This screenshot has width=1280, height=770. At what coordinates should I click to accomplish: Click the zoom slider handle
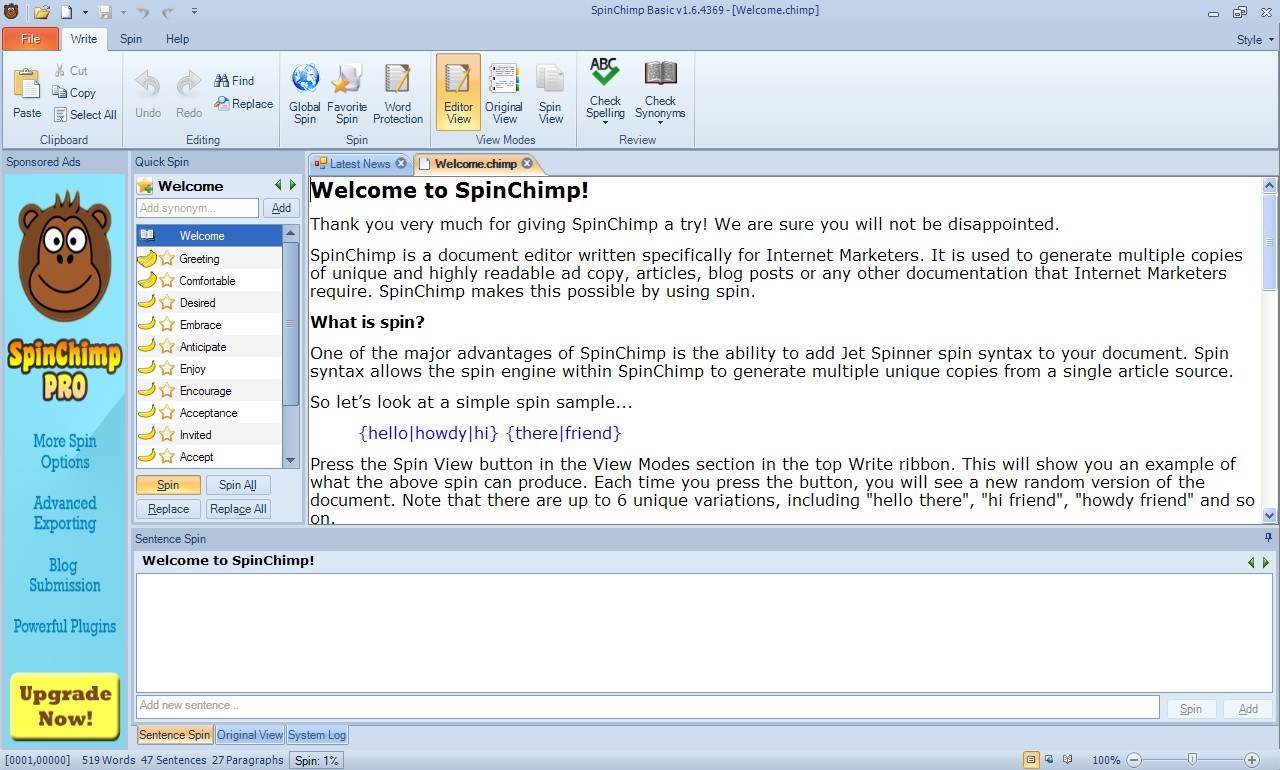(x=1192, y=760)
